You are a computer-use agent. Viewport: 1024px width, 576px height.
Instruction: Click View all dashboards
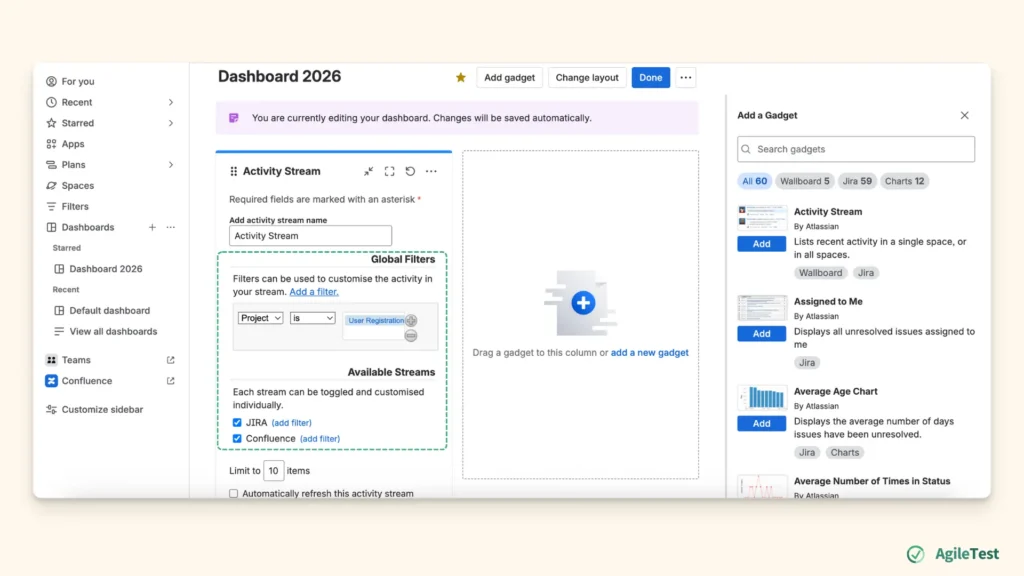(x=113, y=332)
